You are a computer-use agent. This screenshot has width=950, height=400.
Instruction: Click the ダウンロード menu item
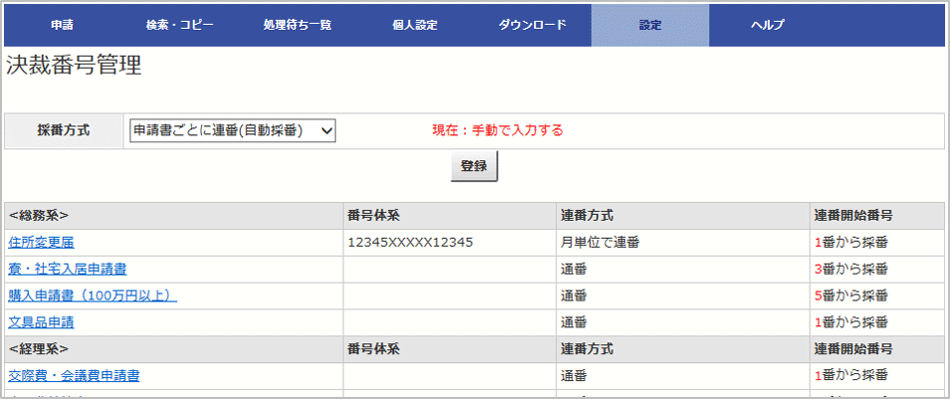click(x=532, y=25)
